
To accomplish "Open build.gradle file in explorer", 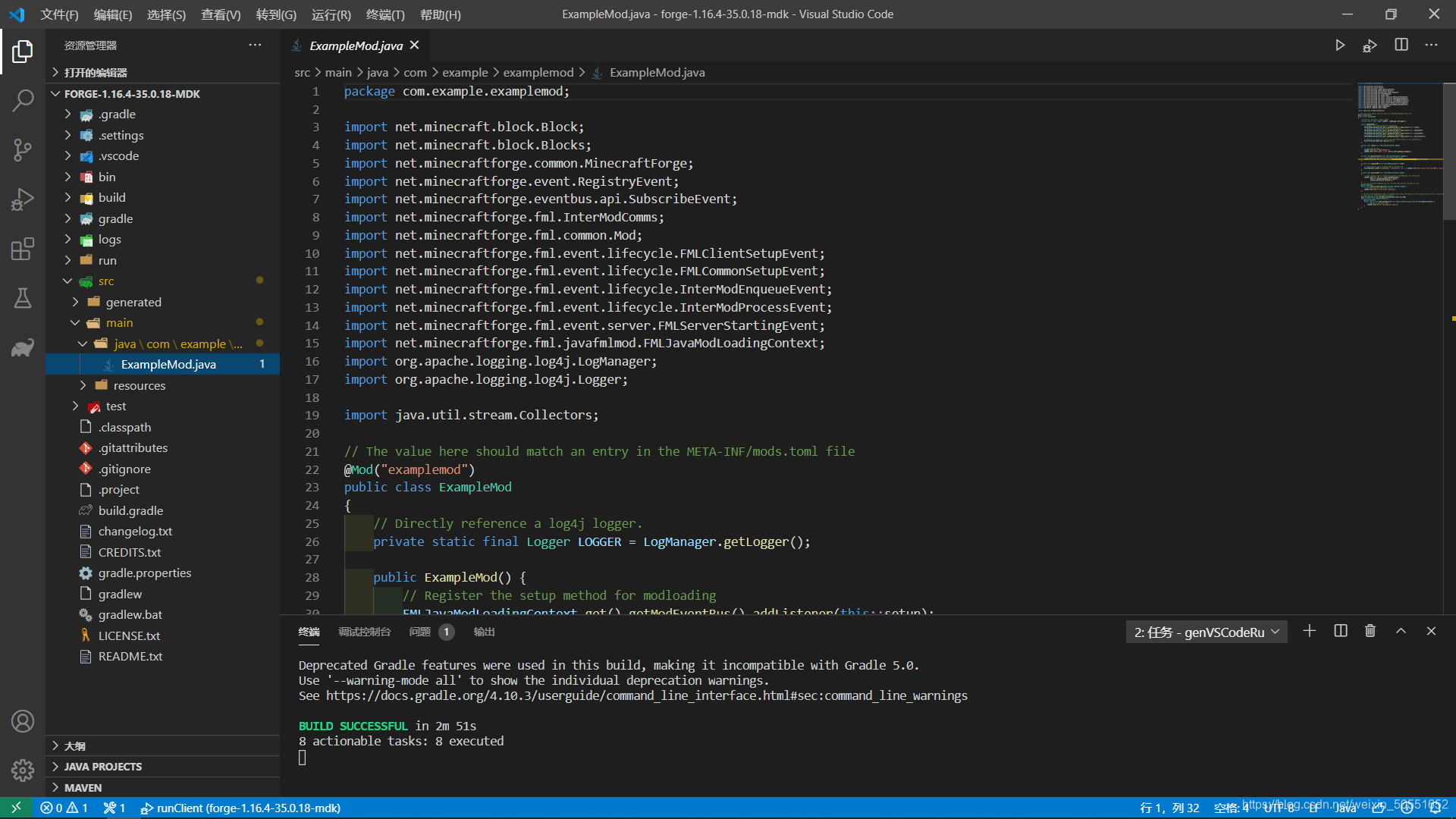I will (130, 510).
